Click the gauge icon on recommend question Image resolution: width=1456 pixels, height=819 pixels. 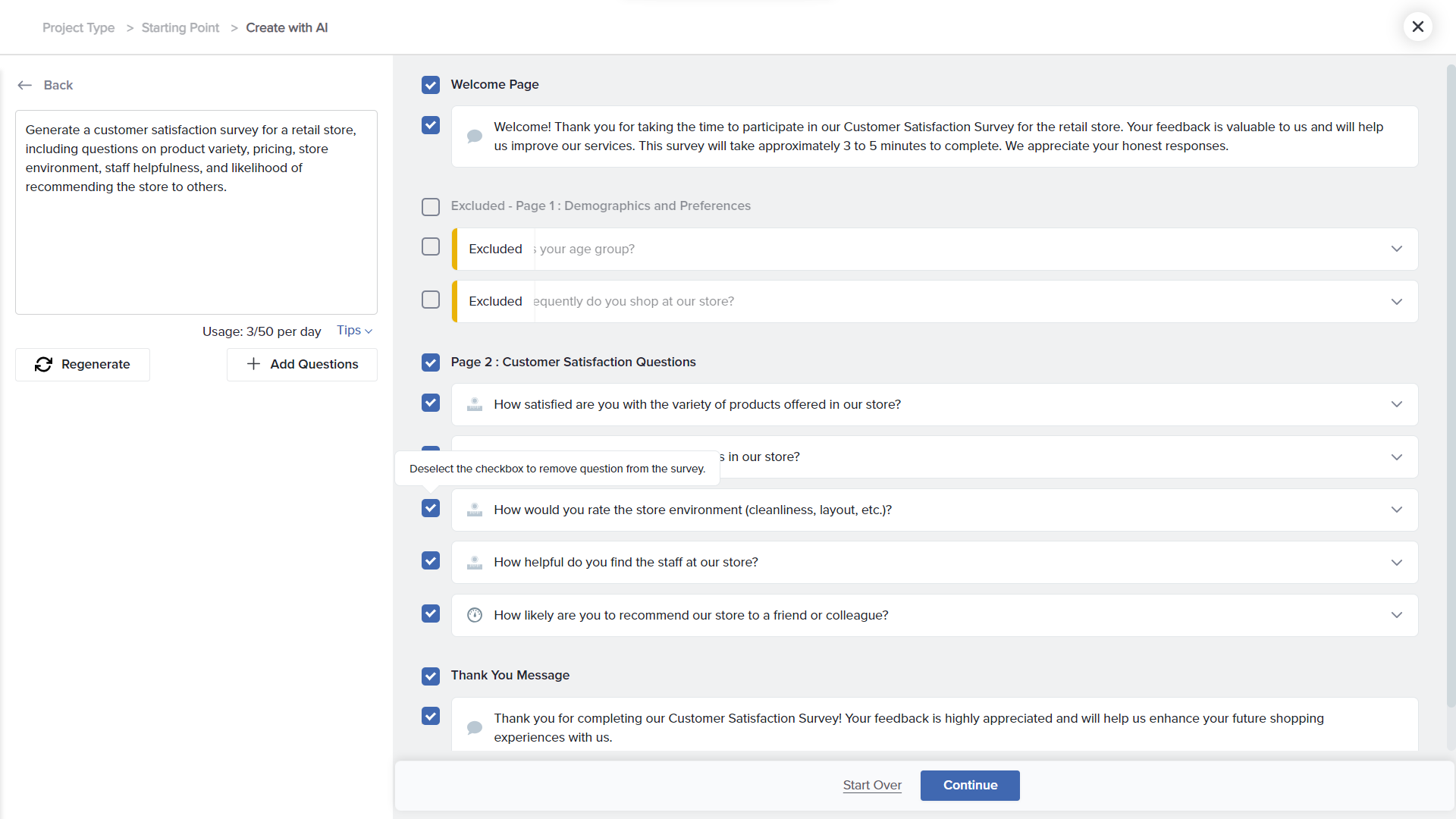point(475,616)
